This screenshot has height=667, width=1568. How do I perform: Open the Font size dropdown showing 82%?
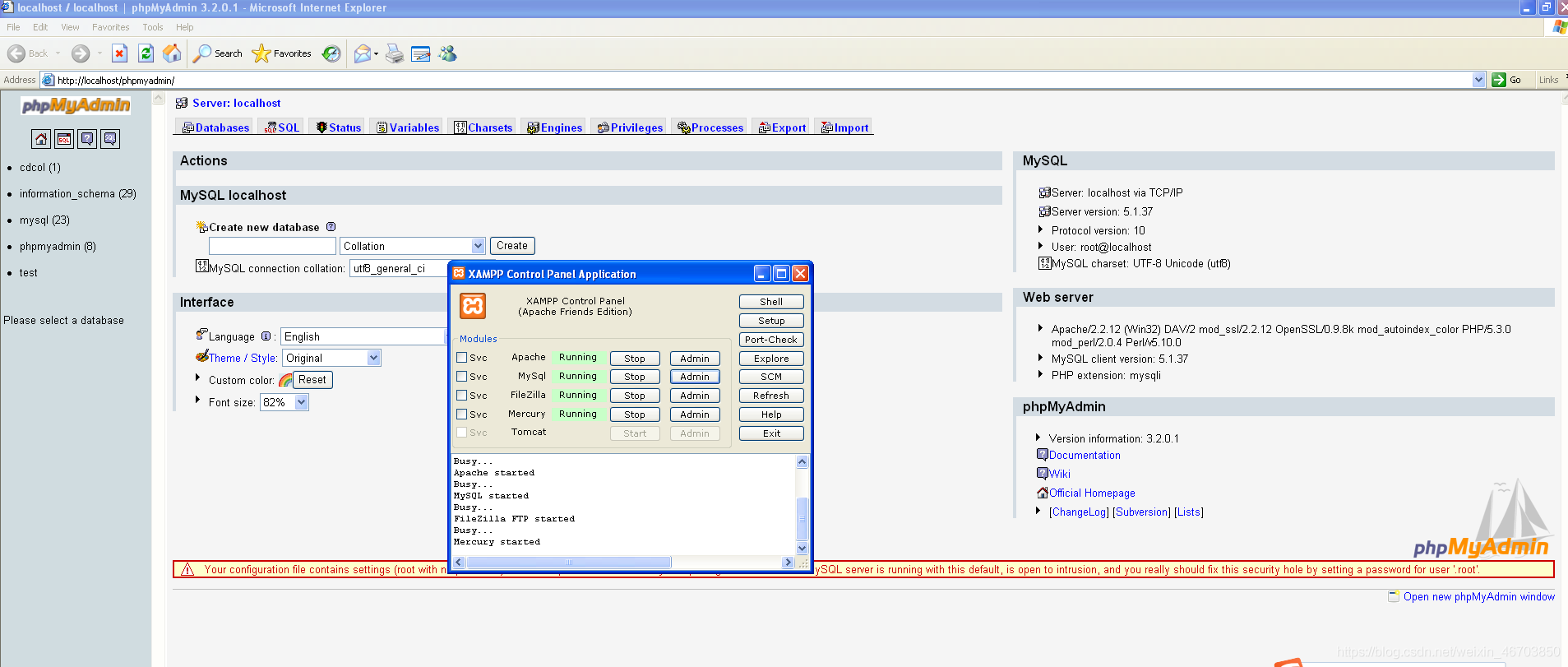284,402
